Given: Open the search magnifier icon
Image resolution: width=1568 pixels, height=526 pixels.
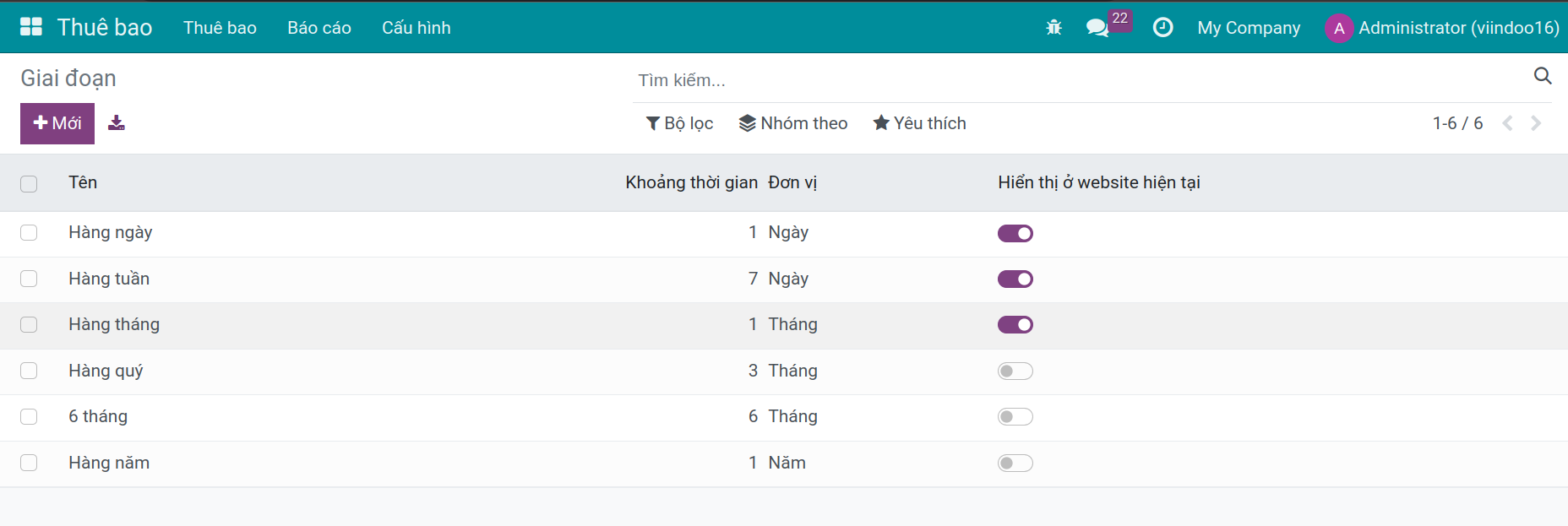Looking at the screenshot, I should [1543, 76].
